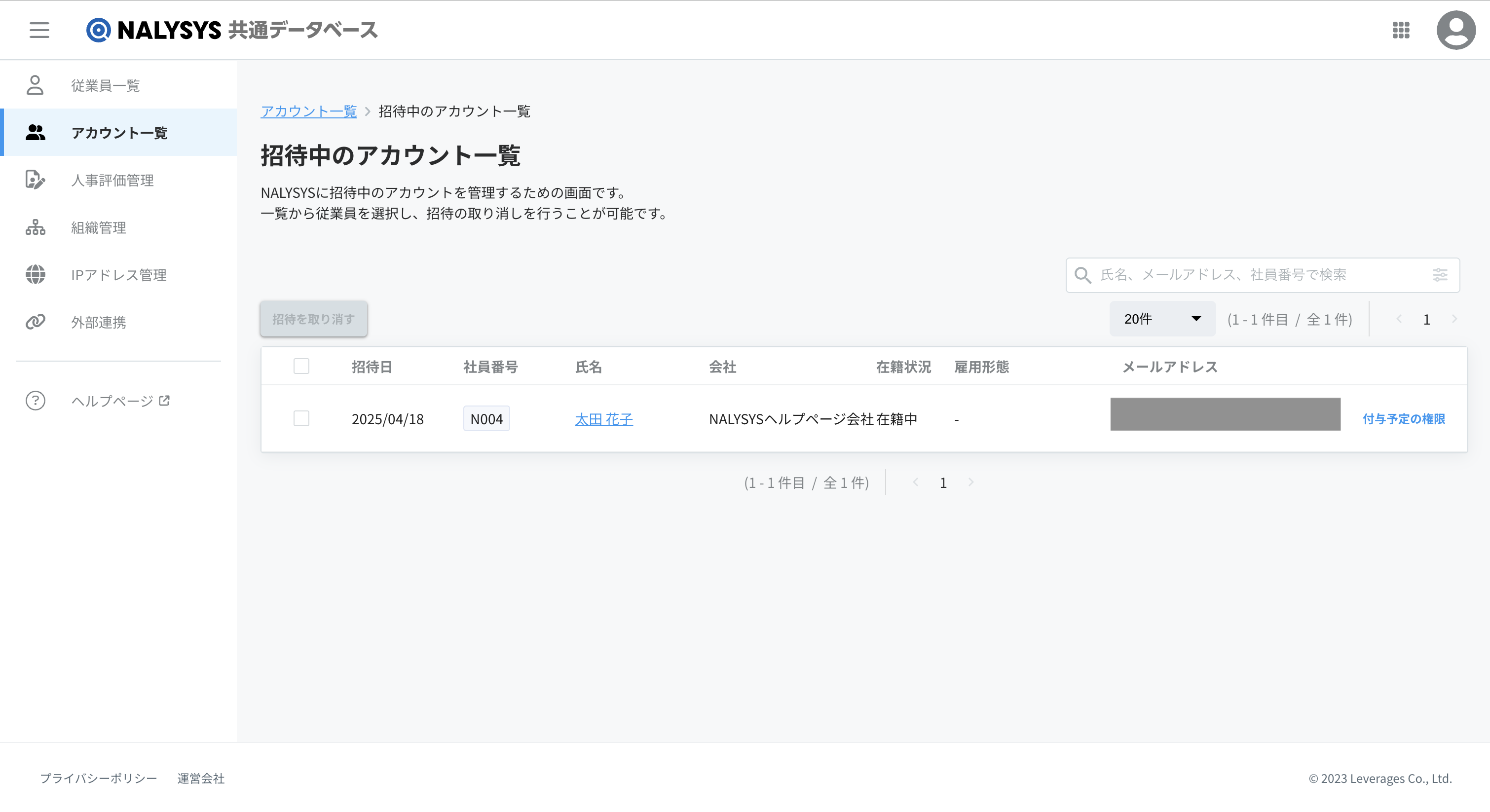Click 付与予定の権限 link in the row
This screenshot has width=1490, height=812.
[1403, 419]
